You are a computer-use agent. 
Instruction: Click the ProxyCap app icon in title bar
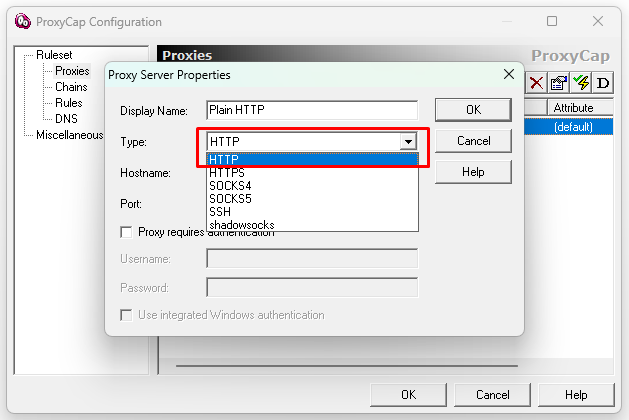22,21
